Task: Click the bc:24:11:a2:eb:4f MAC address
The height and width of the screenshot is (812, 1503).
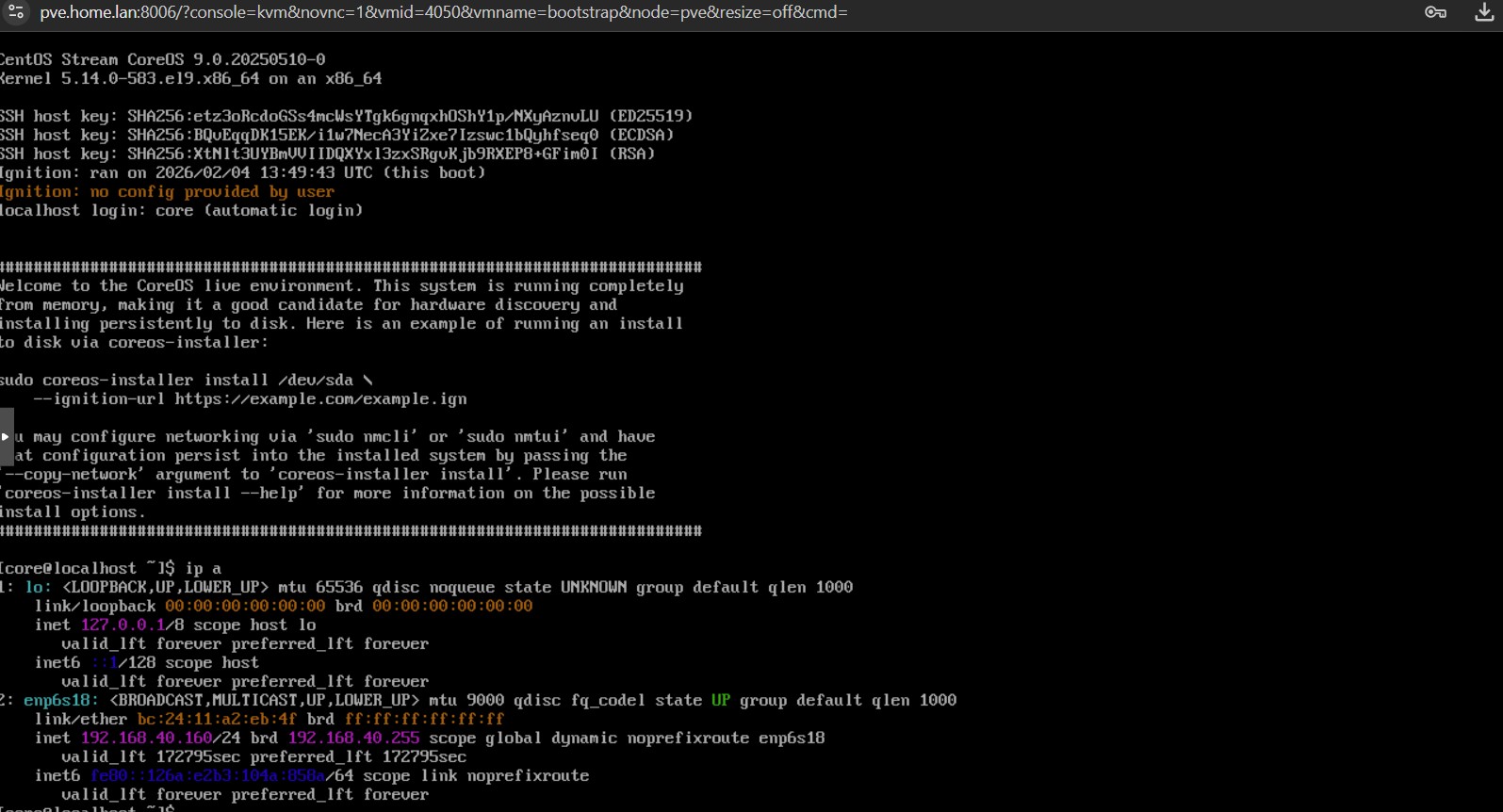Action: (217, 719)
